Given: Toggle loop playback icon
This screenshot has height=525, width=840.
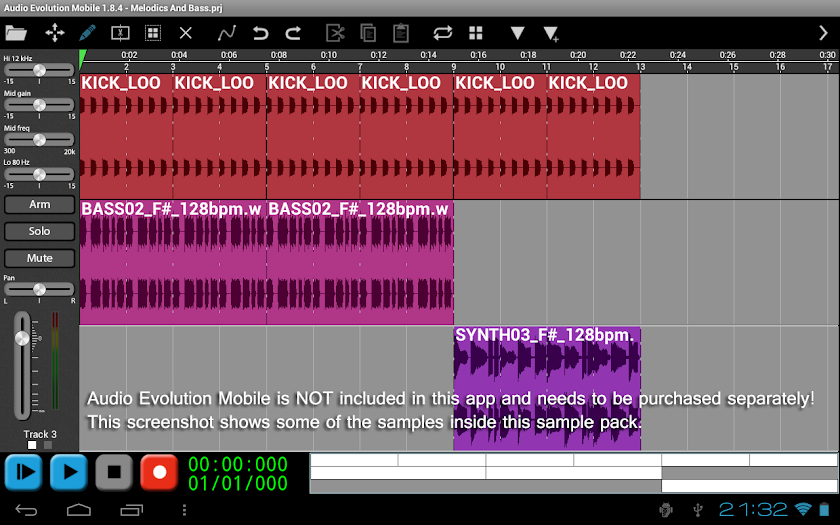Looking at the screenshot, I should click(443, 33).
